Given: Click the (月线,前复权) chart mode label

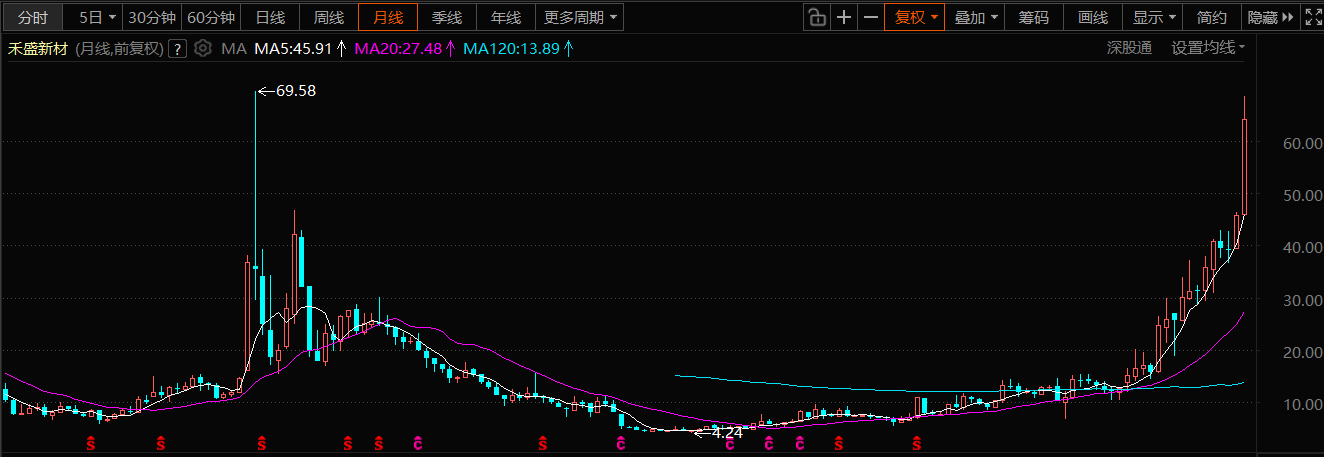Looking at the screenshot, I should point(118,48).
